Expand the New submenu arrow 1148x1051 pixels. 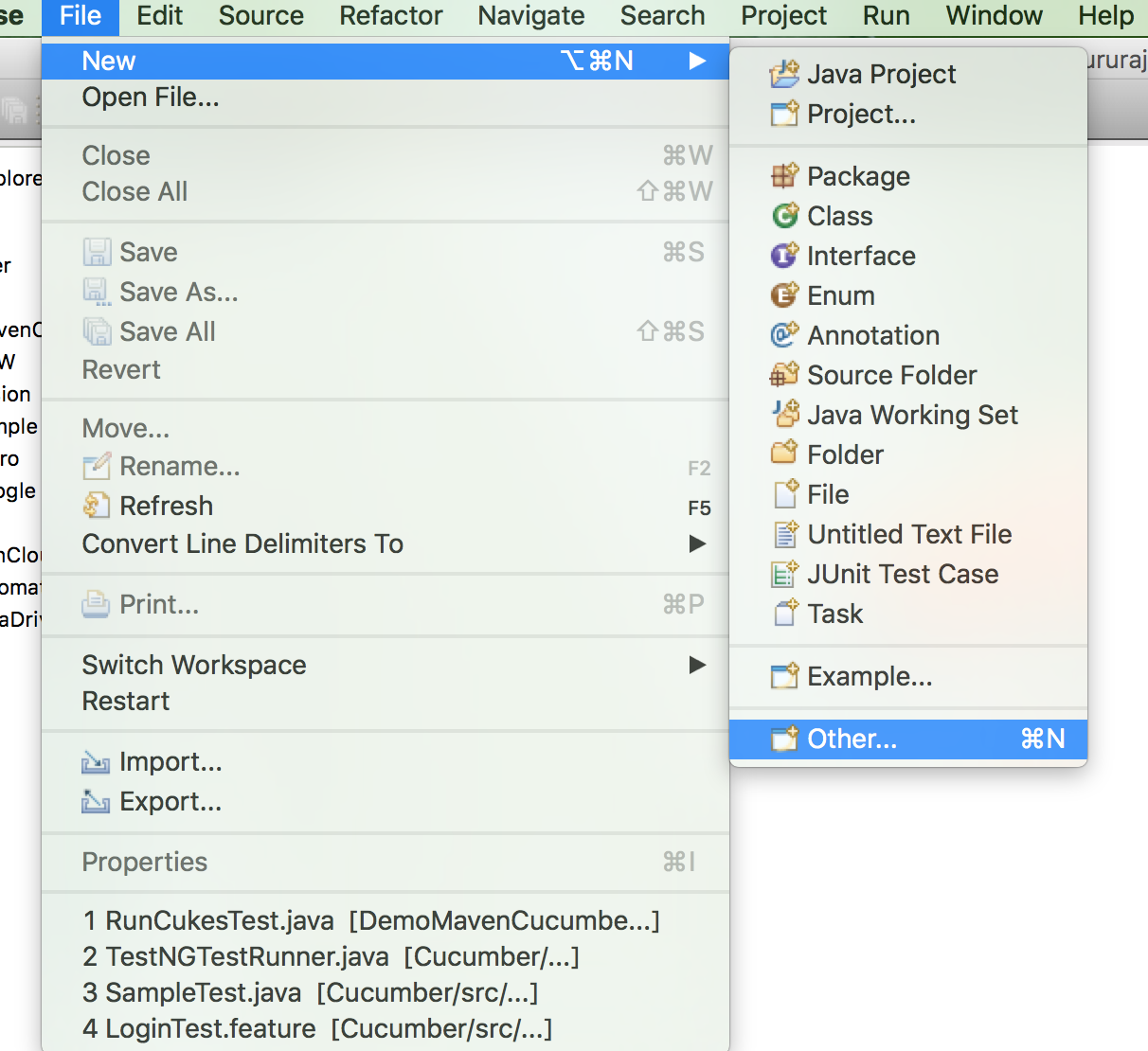[x=698, y=61]
